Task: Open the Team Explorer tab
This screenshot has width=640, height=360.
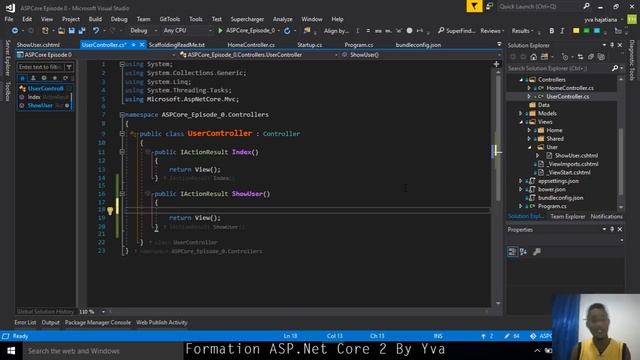Action: tap(568, 216)
